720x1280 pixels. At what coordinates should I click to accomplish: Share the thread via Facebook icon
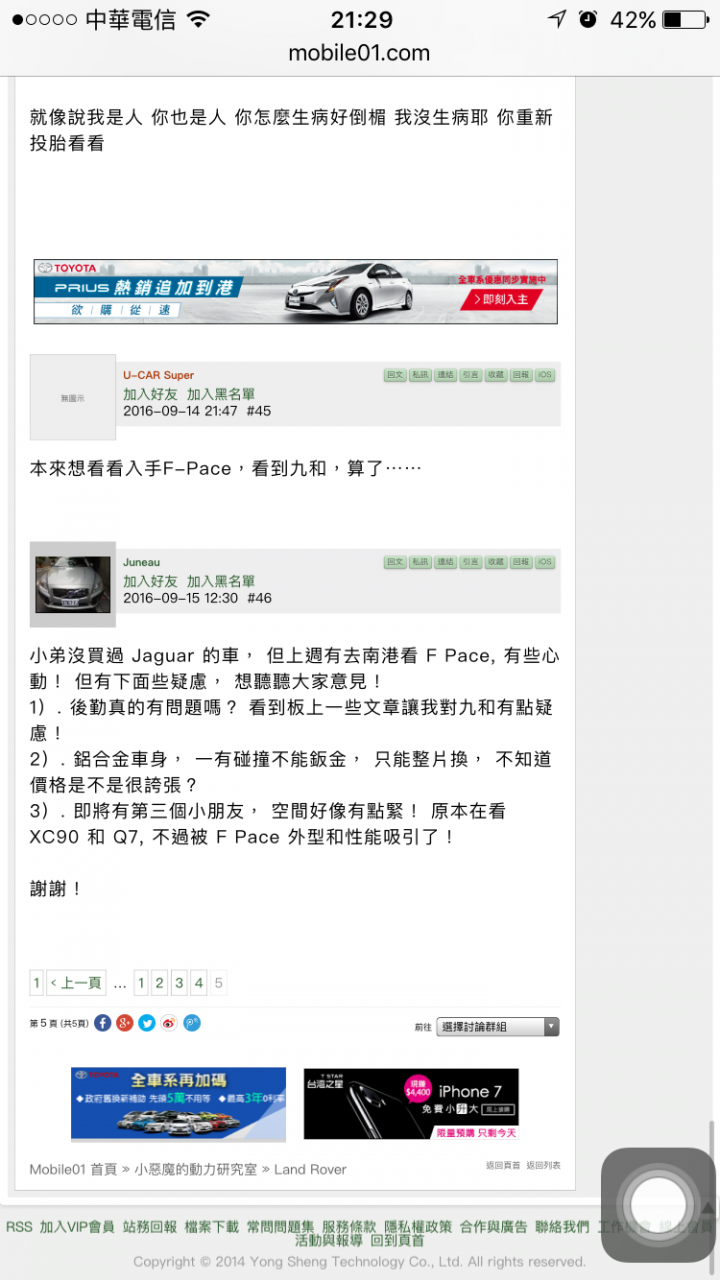[103, 1023]
